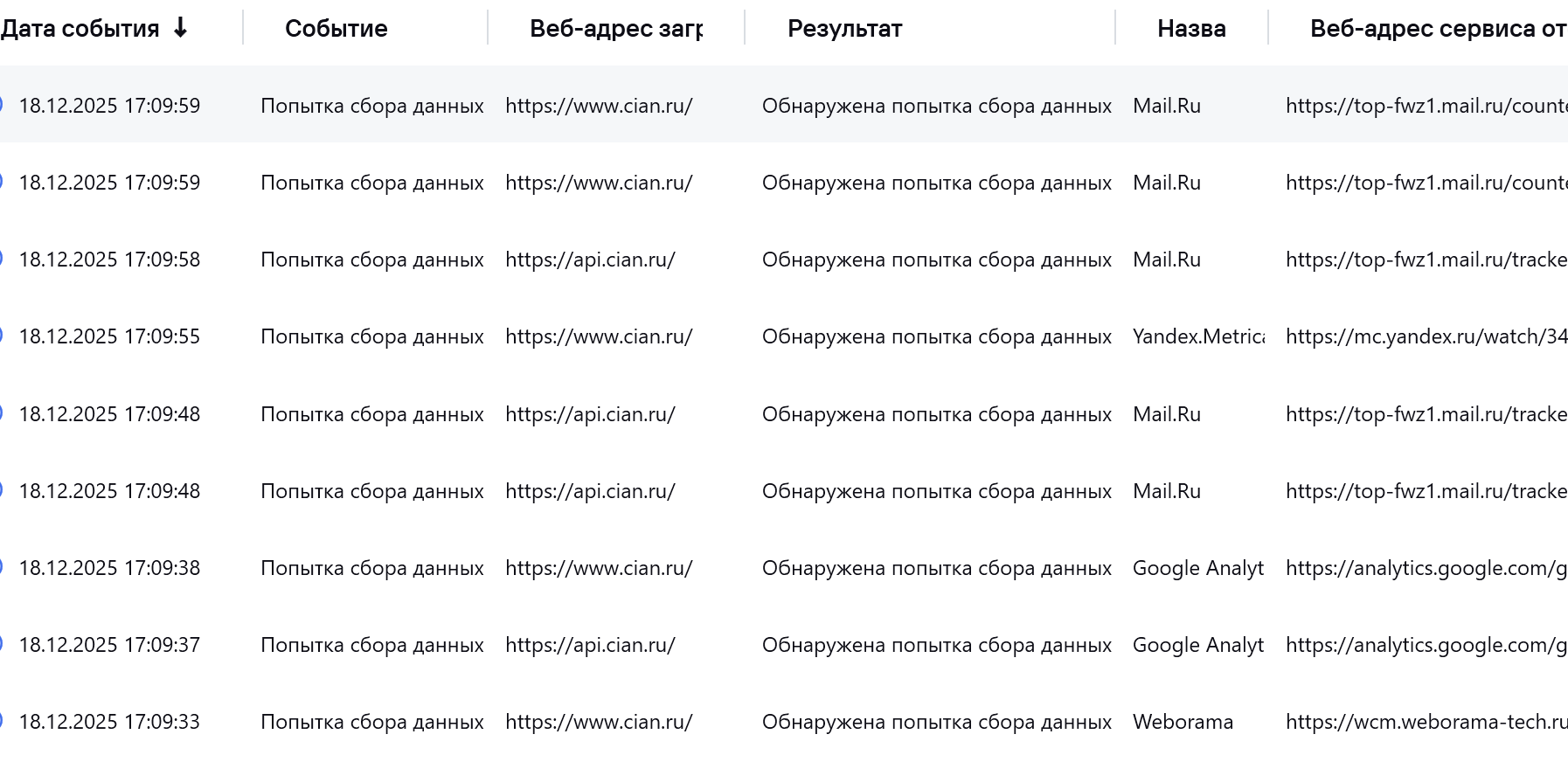Select the date cell 18.12.2025 17:09:38
This screenshot has height=762, width=1568.
(109, 568)
